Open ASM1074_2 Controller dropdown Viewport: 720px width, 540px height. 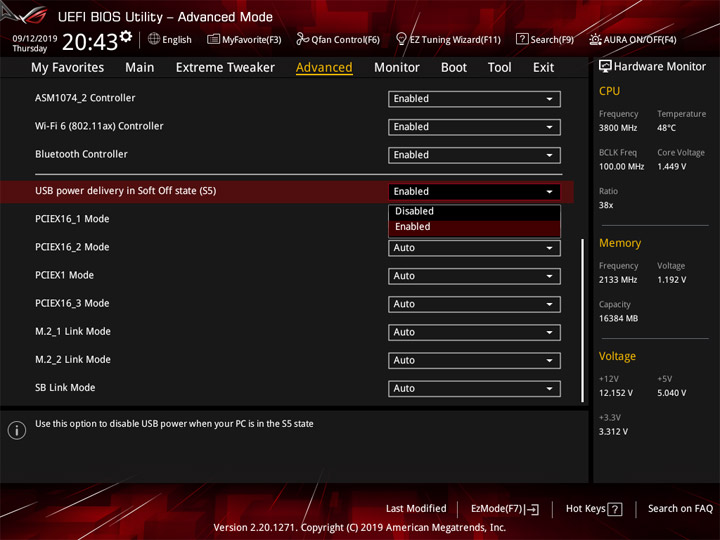tap(474, 99)
